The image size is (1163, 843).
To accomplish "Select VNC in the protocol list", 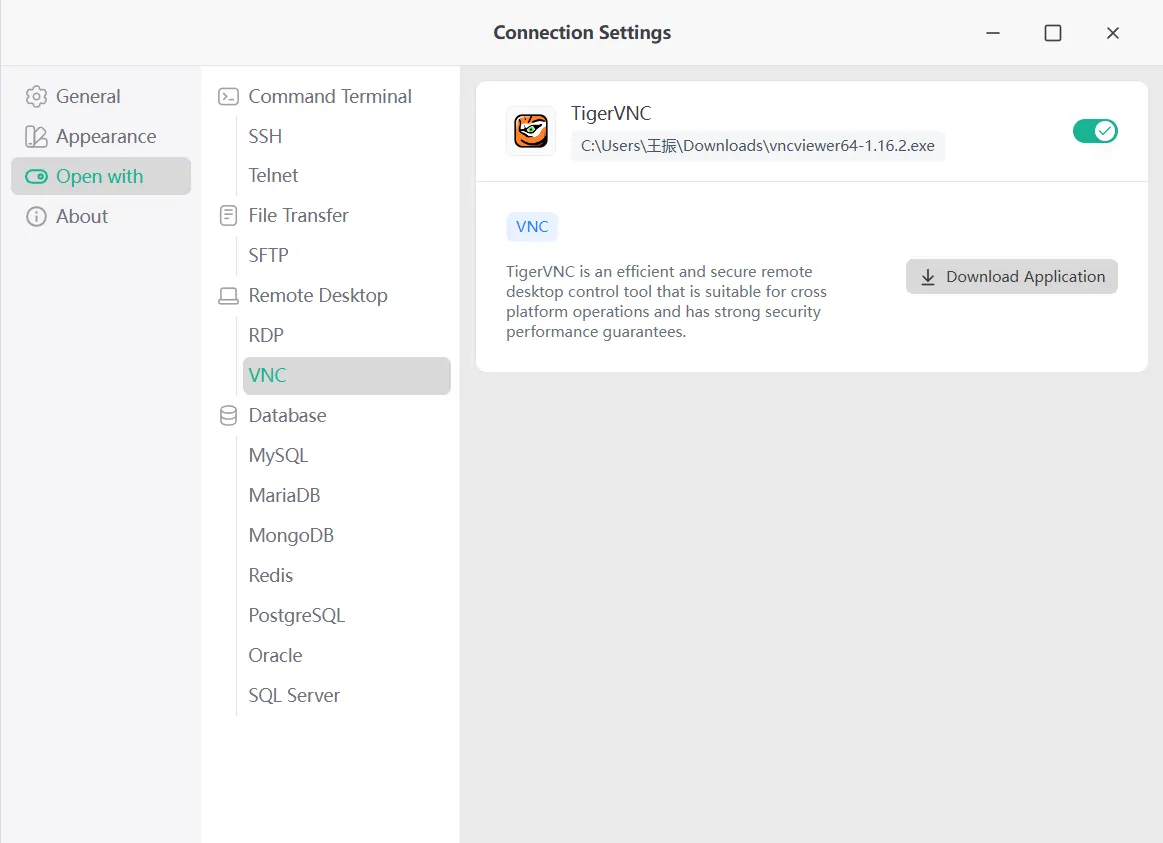I will (346, 376).
